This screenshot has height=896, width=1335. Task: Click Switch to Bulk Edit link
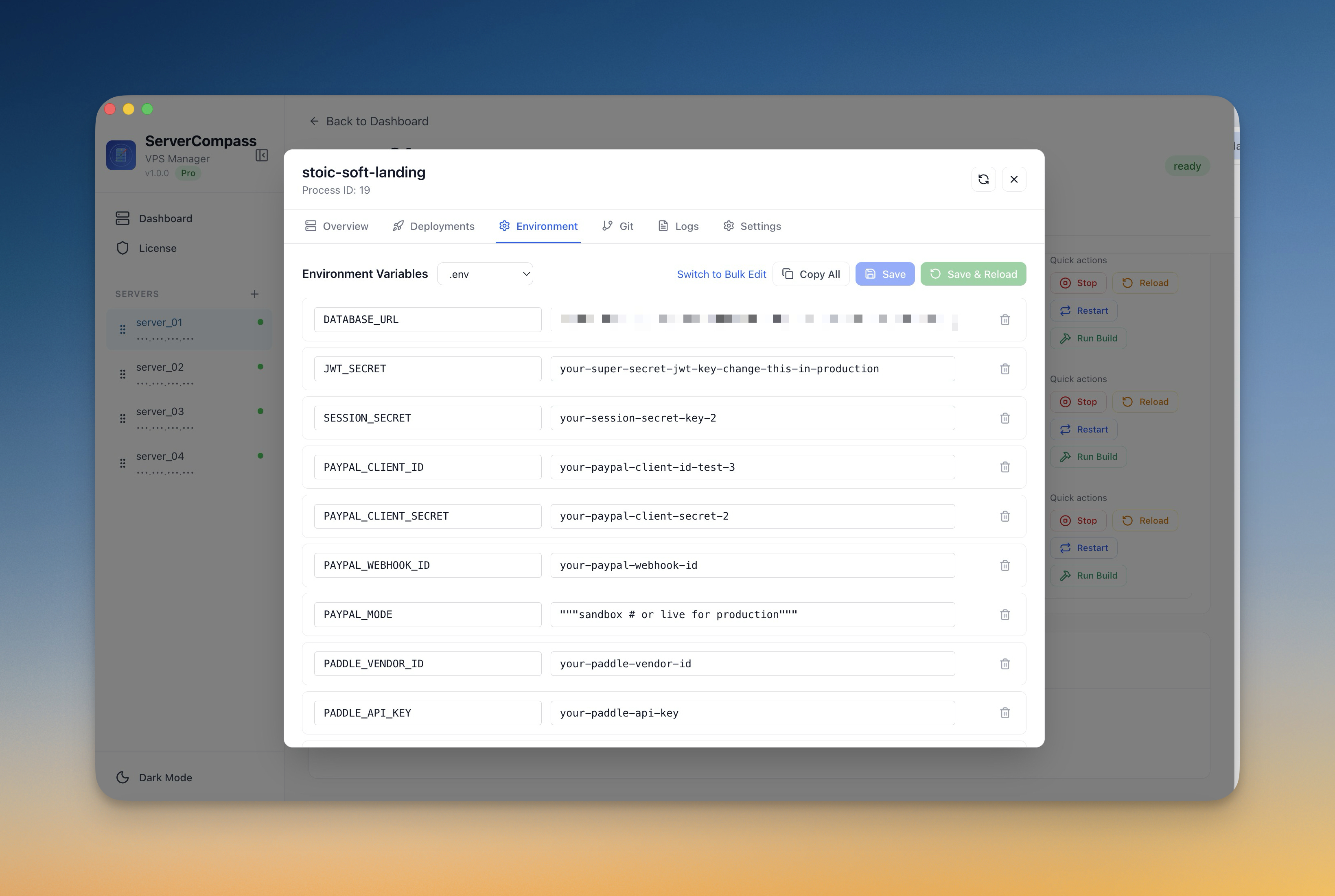(x=721, y=274)
